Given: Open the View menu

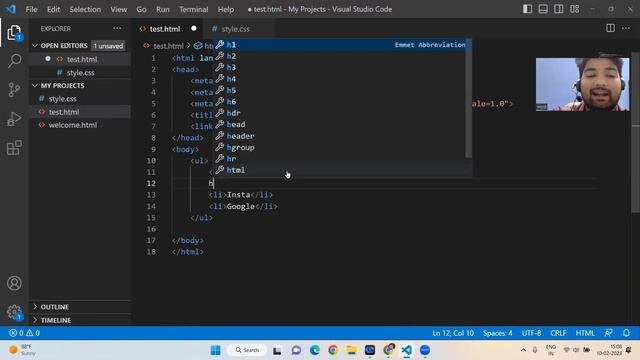Looking at the screenshot, I should point(118,9).
